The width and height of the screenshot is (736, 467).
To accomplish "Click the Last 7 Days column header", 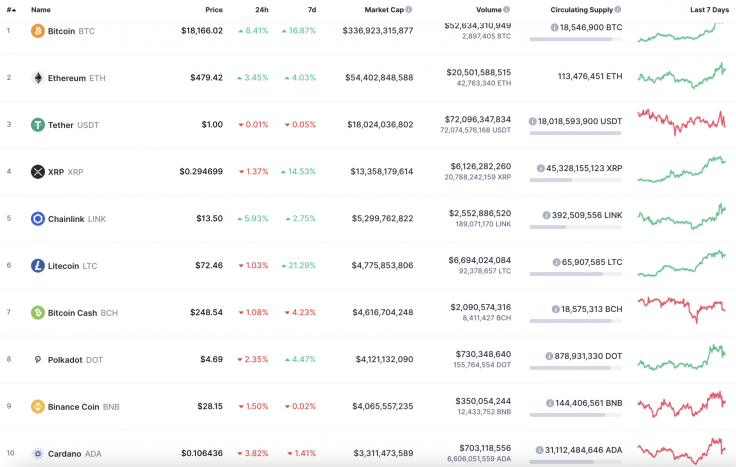I will click(x=709, y=9).
